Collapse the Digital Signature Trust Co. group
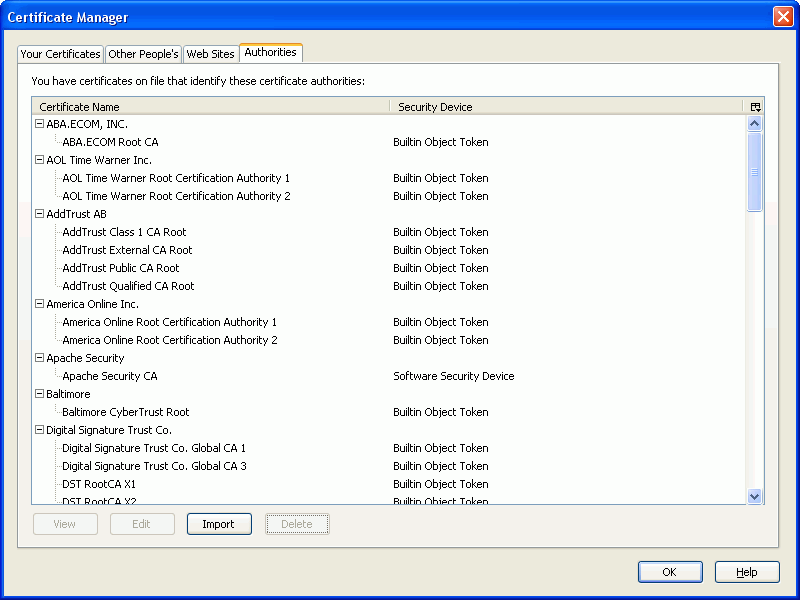 click(39, 430)
